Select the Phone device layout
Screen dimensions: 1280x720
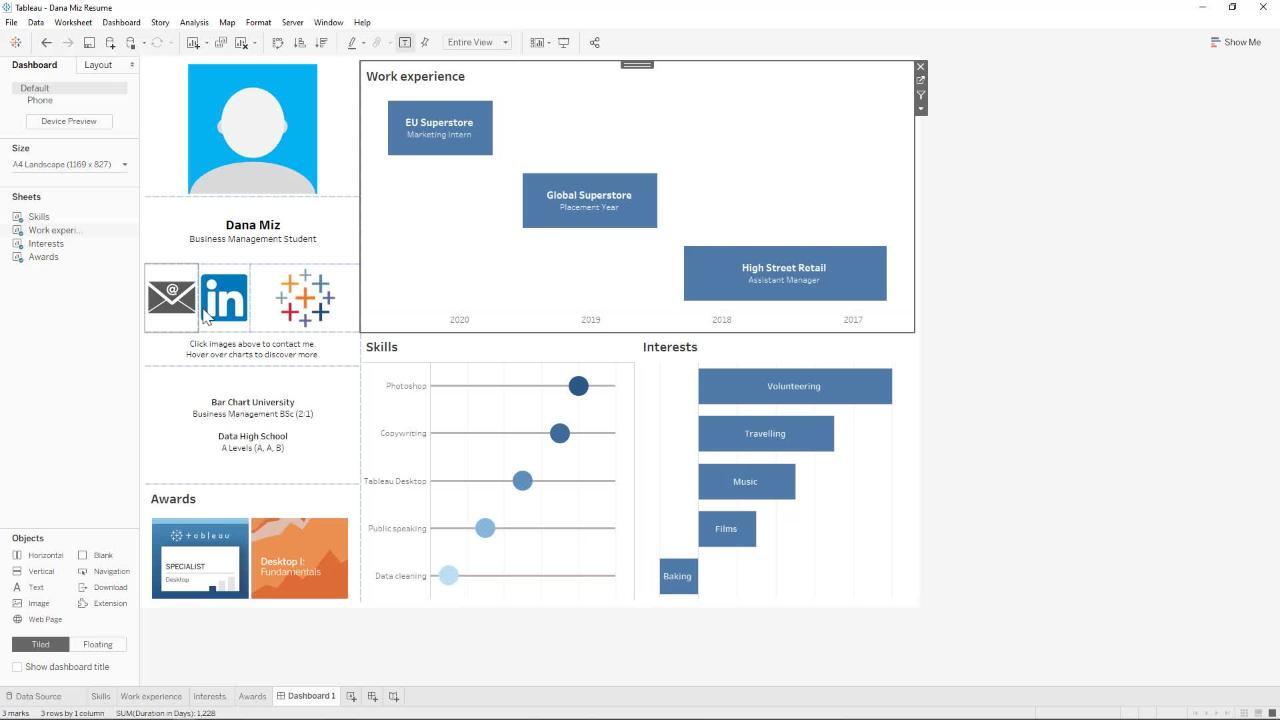tap(40, 100)
